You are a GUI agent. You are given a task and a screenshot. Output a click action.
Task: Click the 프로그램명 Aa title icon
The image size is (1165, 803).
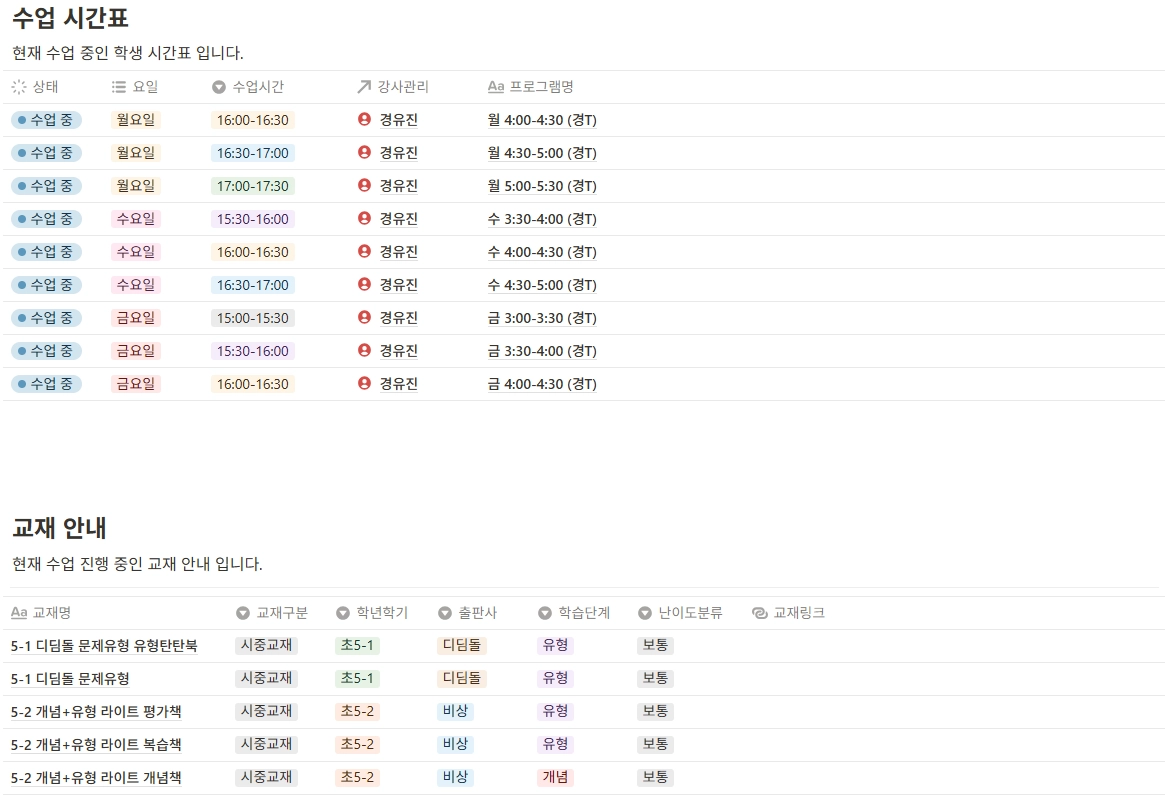[496, 87]
